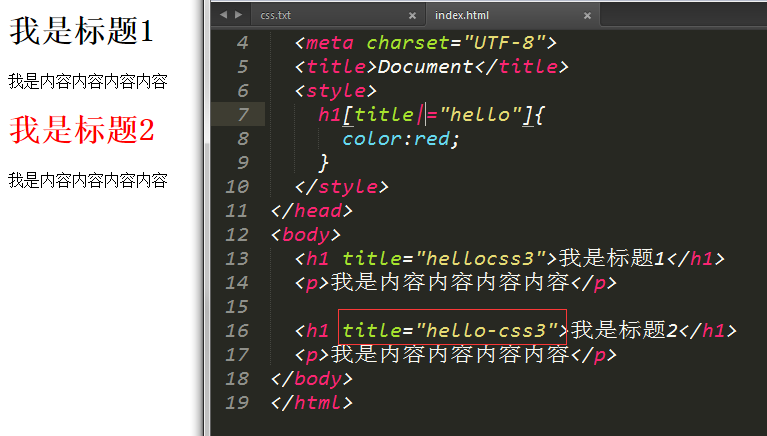Viewport: 767px width, 436px height.
Task: Click line number 19 in the gutter
Action: [237, 402]
